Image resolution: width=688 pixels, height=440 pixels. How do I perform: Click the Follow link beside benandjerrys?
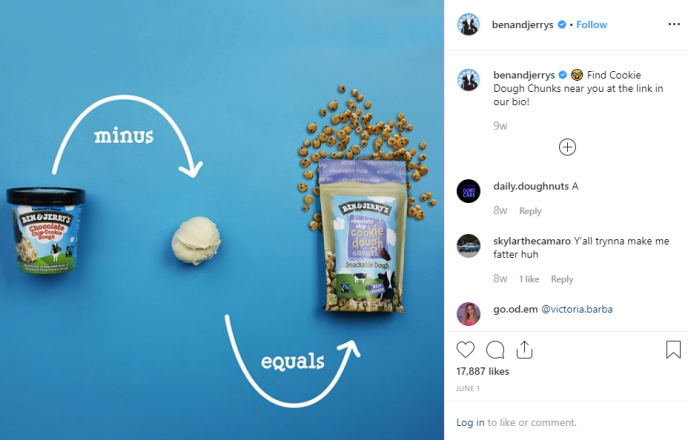[x=591, y=25]
